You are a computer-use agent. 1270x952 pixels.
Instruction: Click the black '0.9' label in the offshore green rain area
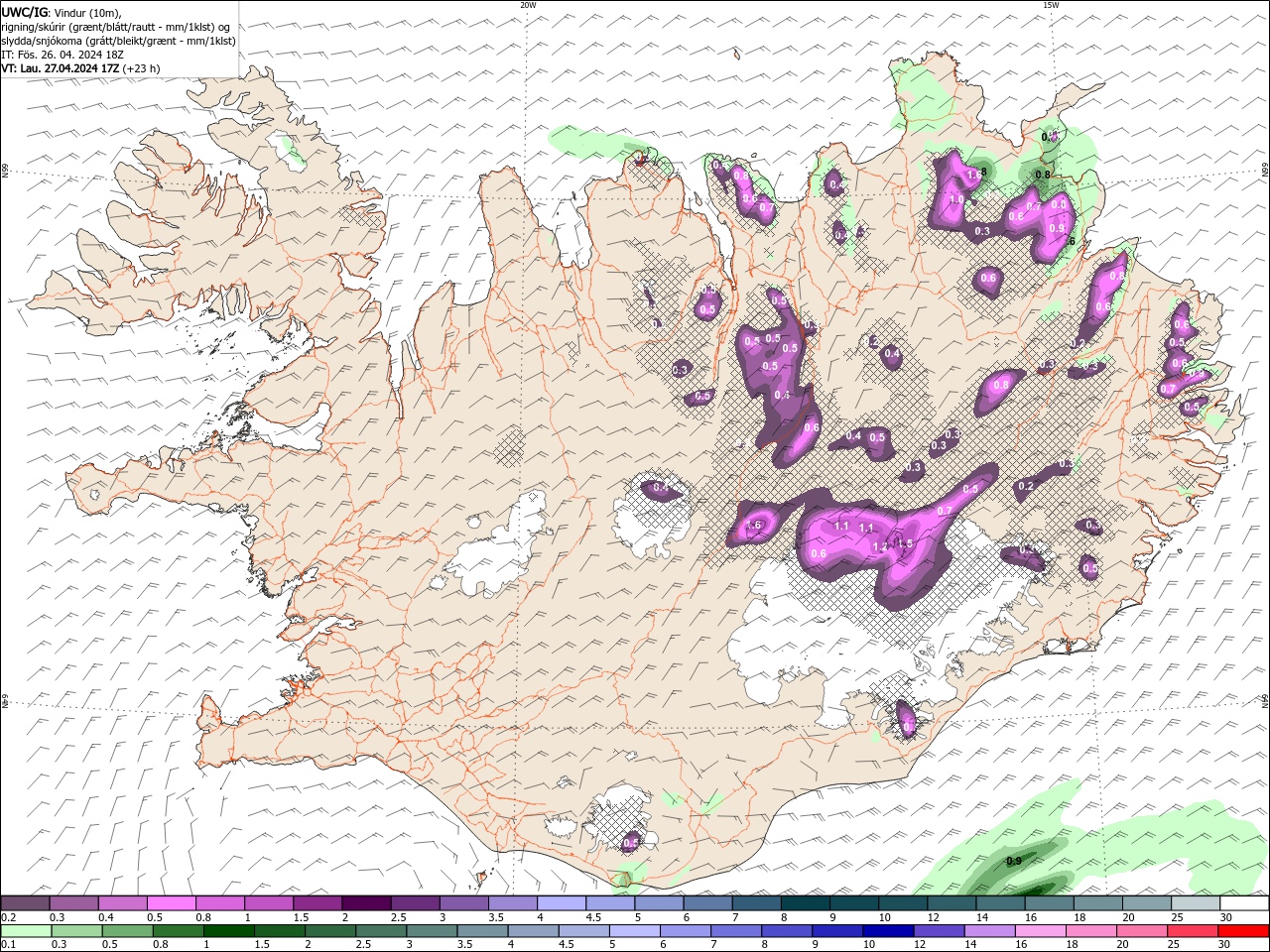1014,861
